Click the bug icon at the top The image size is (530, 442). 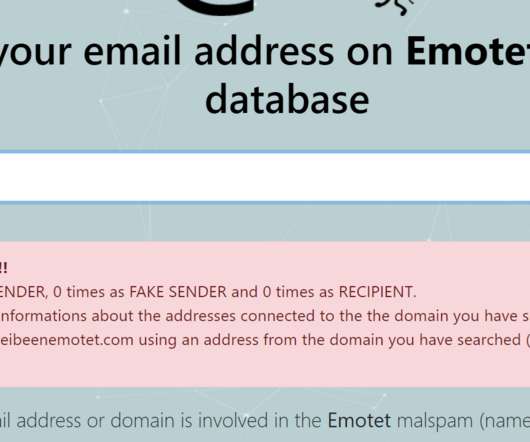tap(395, 6)
